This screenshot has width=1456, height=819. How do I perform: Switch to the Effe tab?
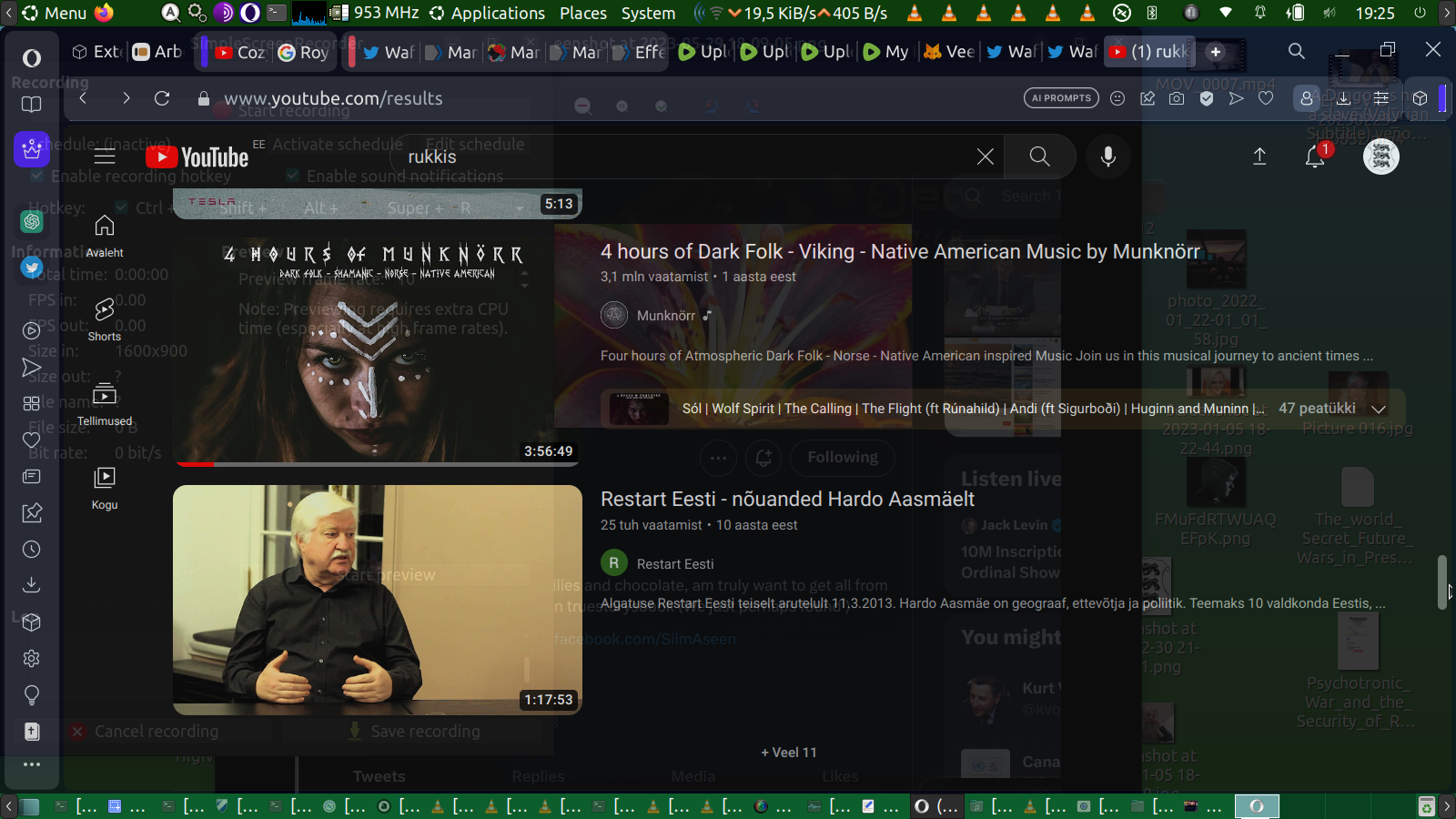point(639,52)
